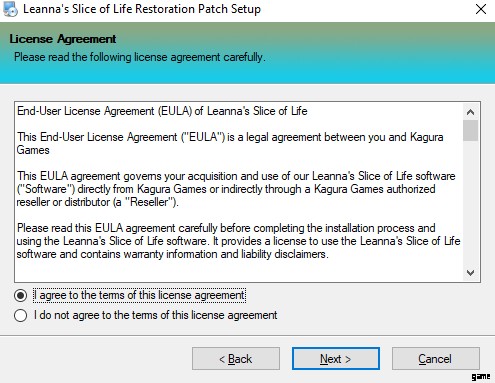Image resolution: width=495 pixels, height=383 pixels.
Task: Click the setup installer icon in title bar
Action: click(10, 9)
